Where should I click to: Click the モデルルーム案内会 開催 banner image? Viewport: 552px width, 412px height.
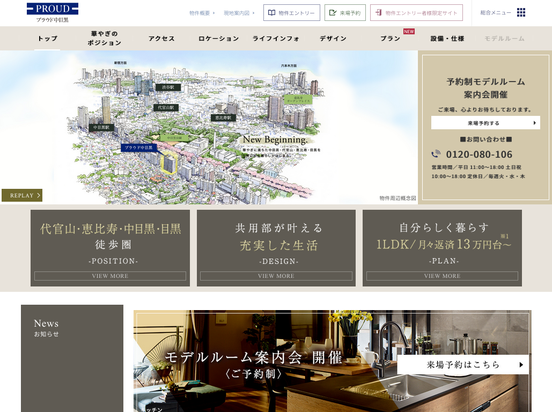[x=332, y=361]
